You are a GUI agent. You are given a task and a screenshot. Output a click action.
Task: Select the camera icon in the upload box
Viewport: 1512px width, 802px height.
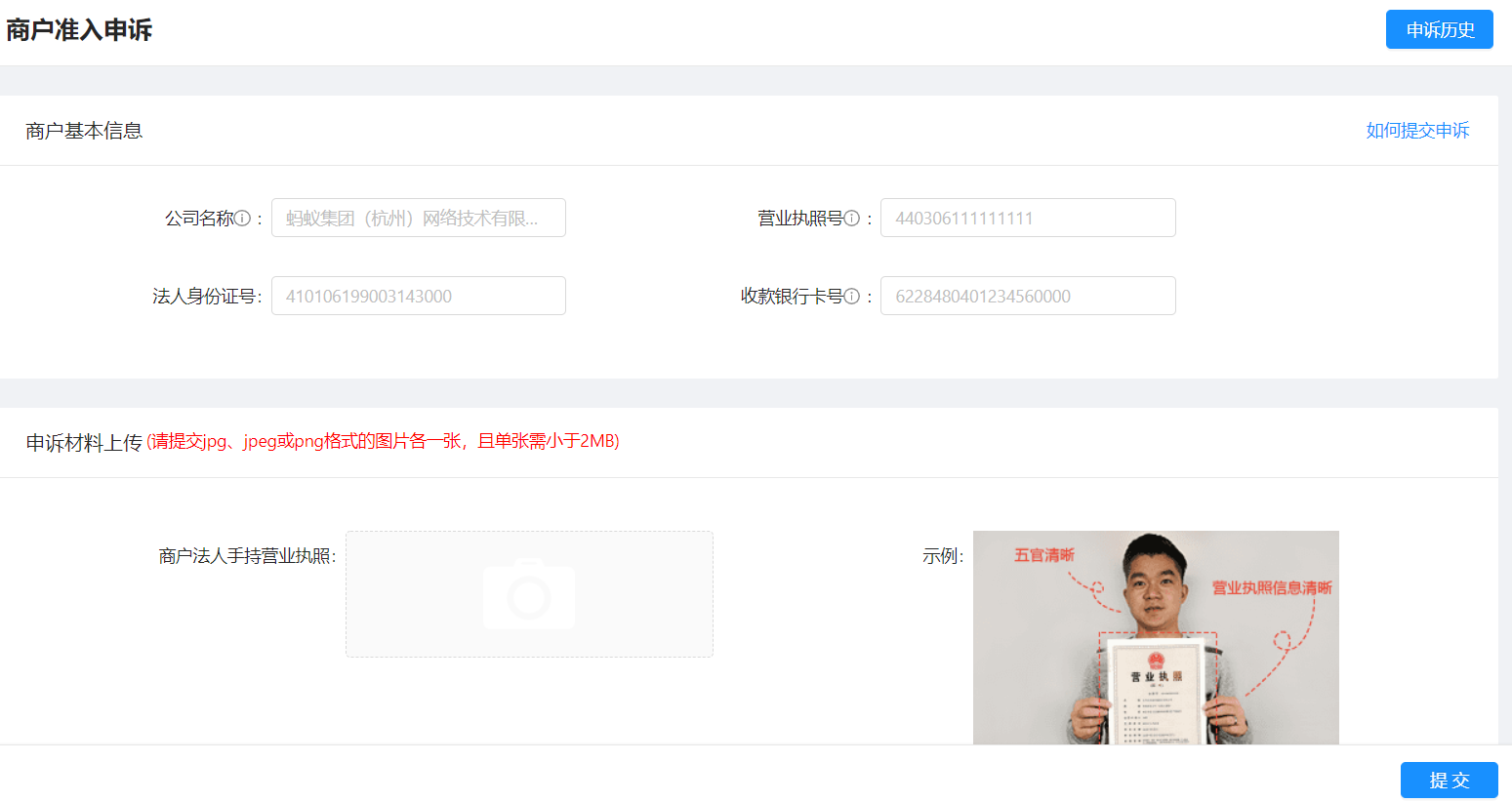point(529,594)
